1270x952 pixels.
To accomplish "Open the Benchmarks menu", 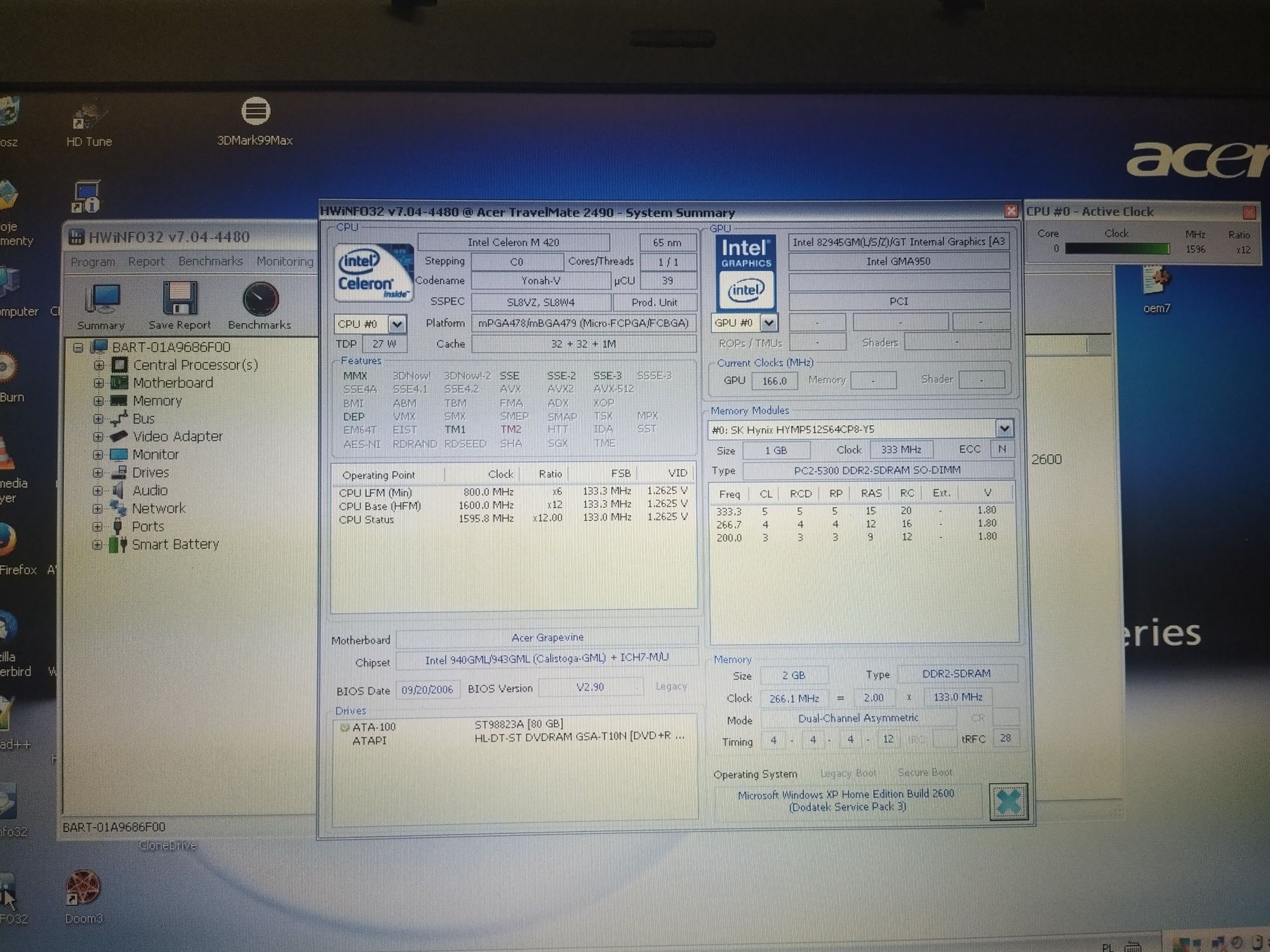I will [x=210, y=261].
